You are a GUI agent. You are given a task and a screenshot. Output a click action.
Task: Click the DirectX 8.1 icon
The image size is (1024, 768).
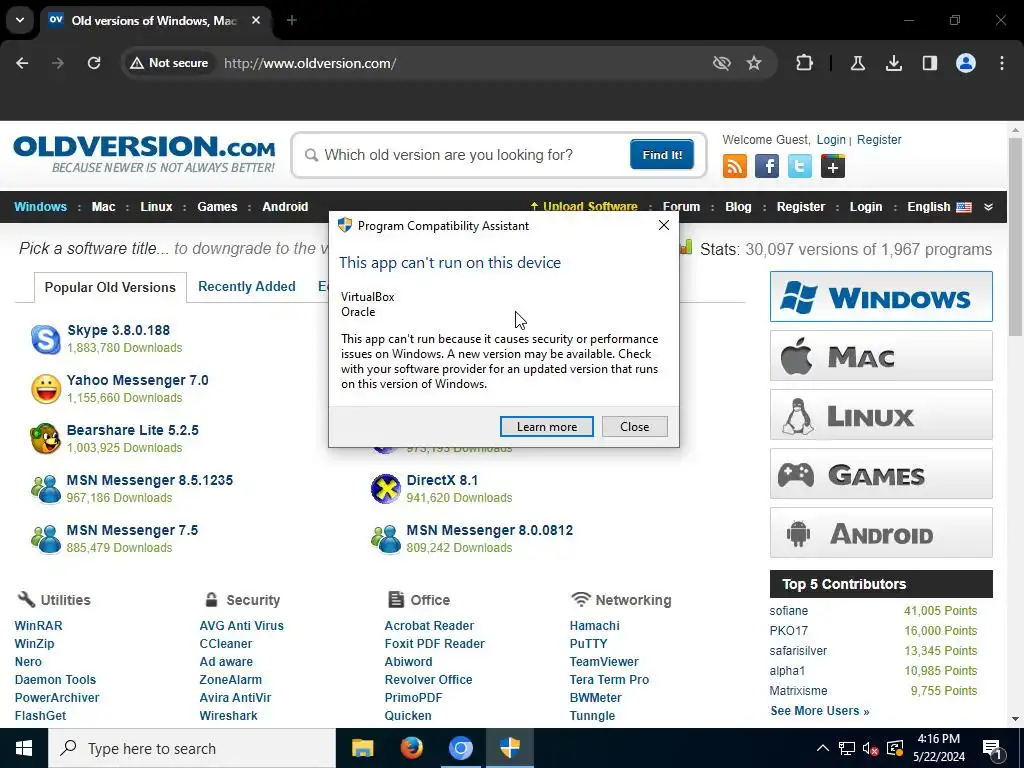point(385,489)
